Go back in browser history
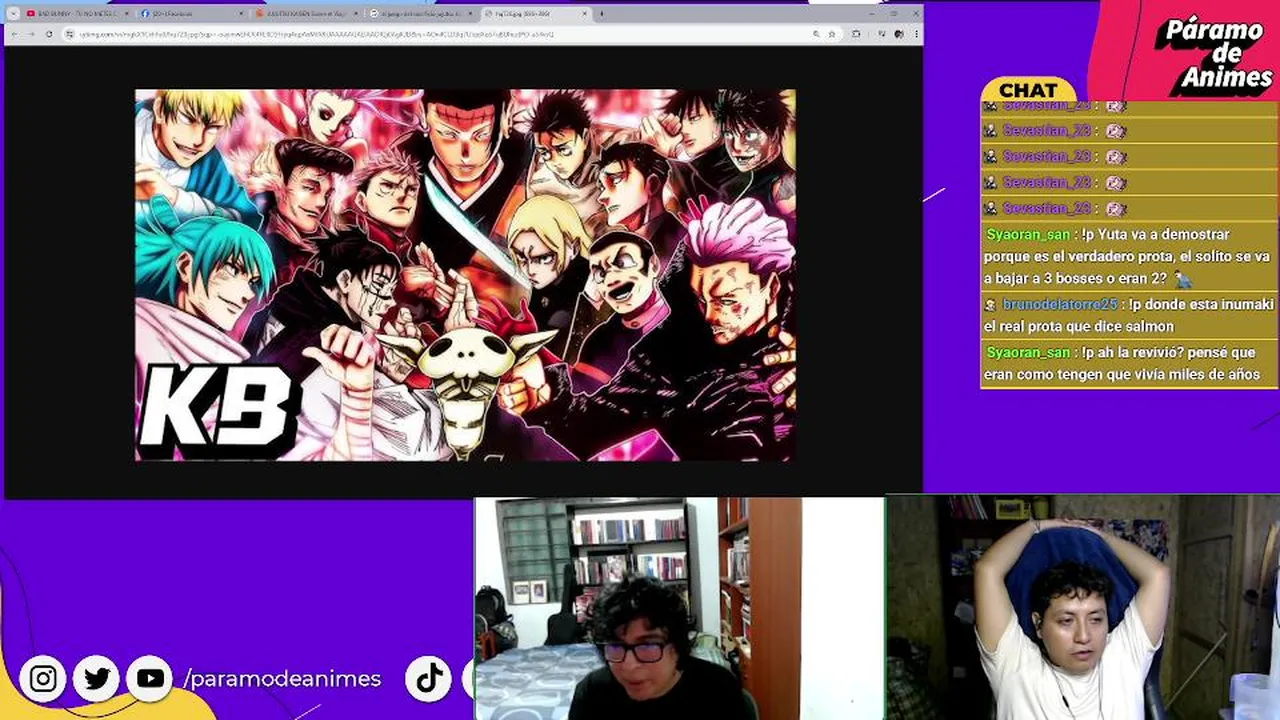The height and width of the screenshot is (720, 1280). click(16, 34)
